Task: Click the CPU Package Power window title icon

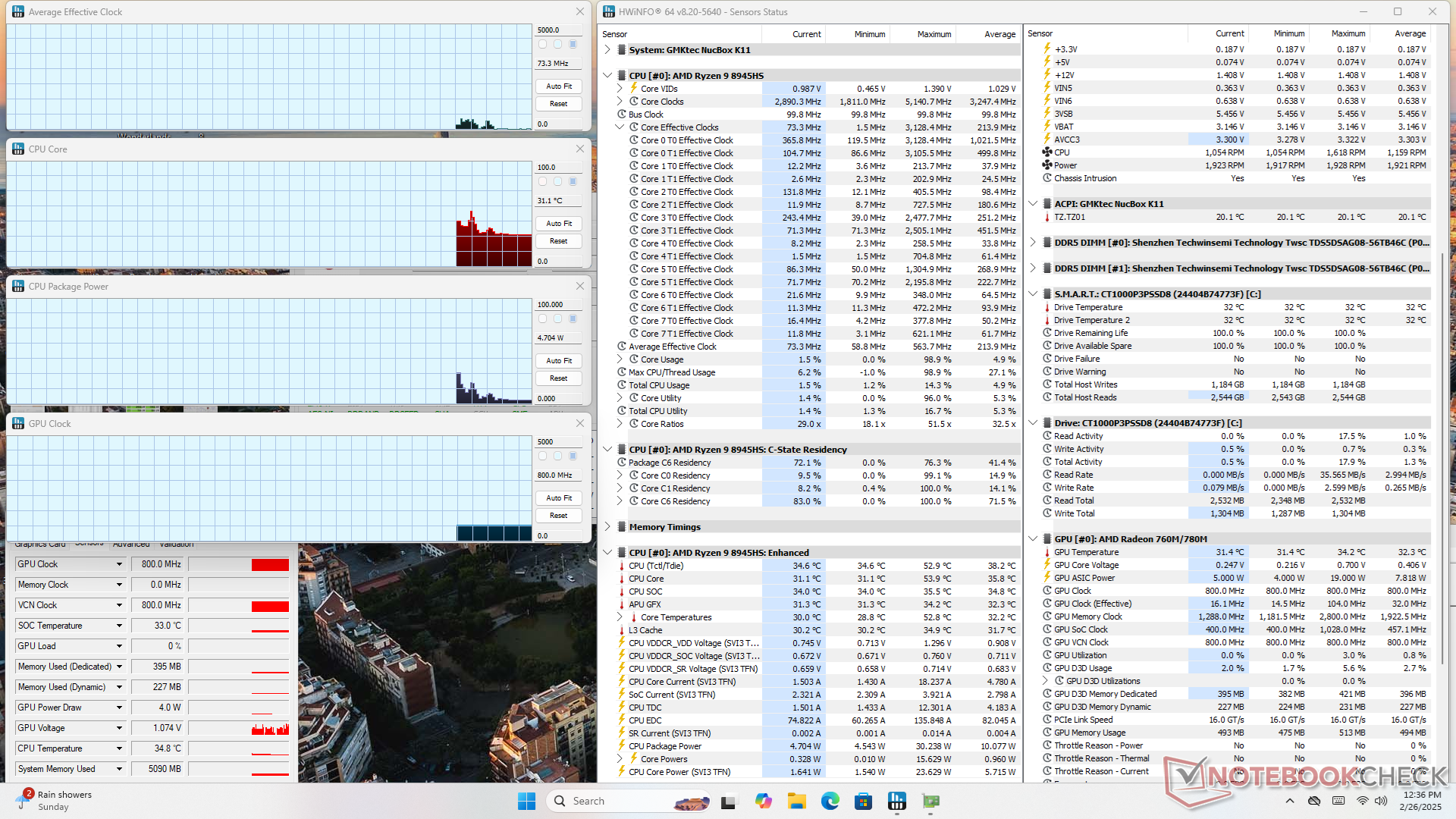Action: (x=18, y=287)
